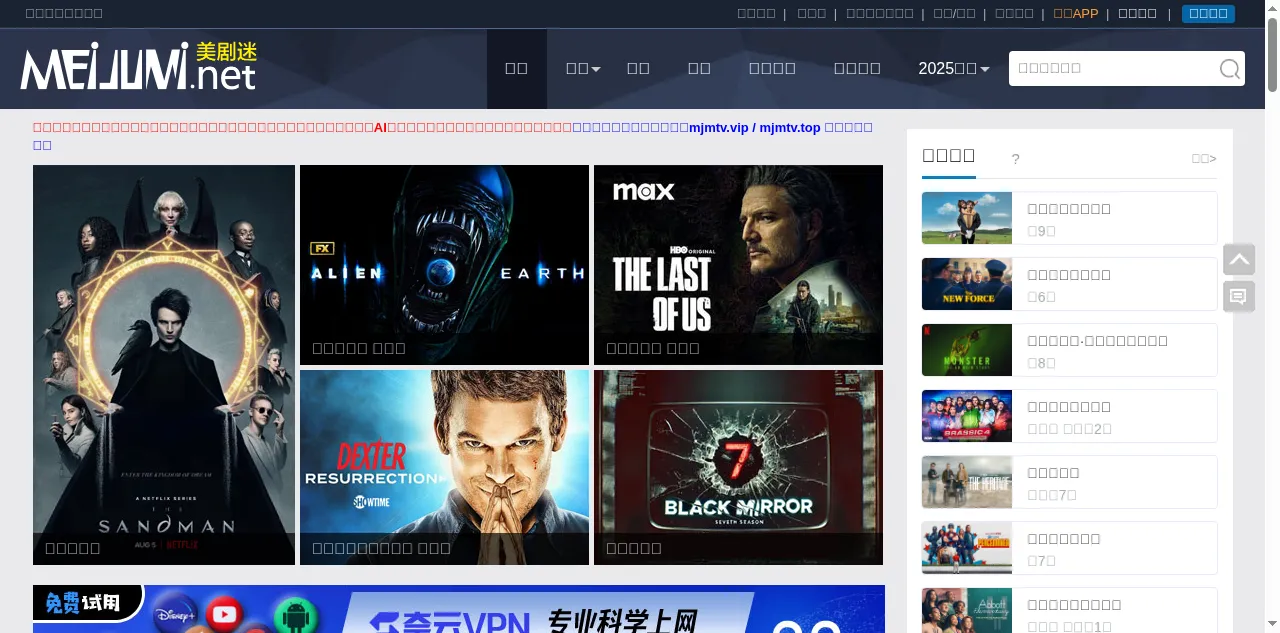This screenshot has height=633, width=1280.
Task: Open the Black Mirror season 7 poster
Action: point(738,467)
